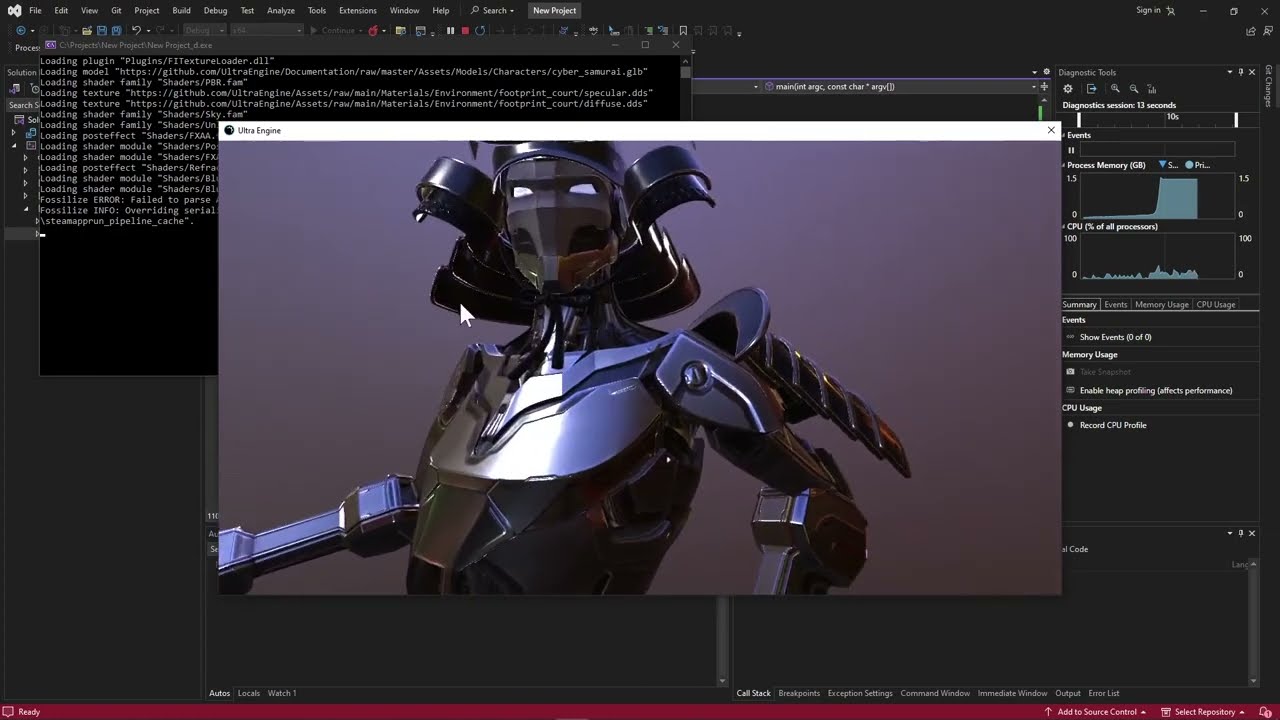This screenshot has height=720, width=1280.
Task: Toggle Record CPU Profile
Action: pos(1106,425)
